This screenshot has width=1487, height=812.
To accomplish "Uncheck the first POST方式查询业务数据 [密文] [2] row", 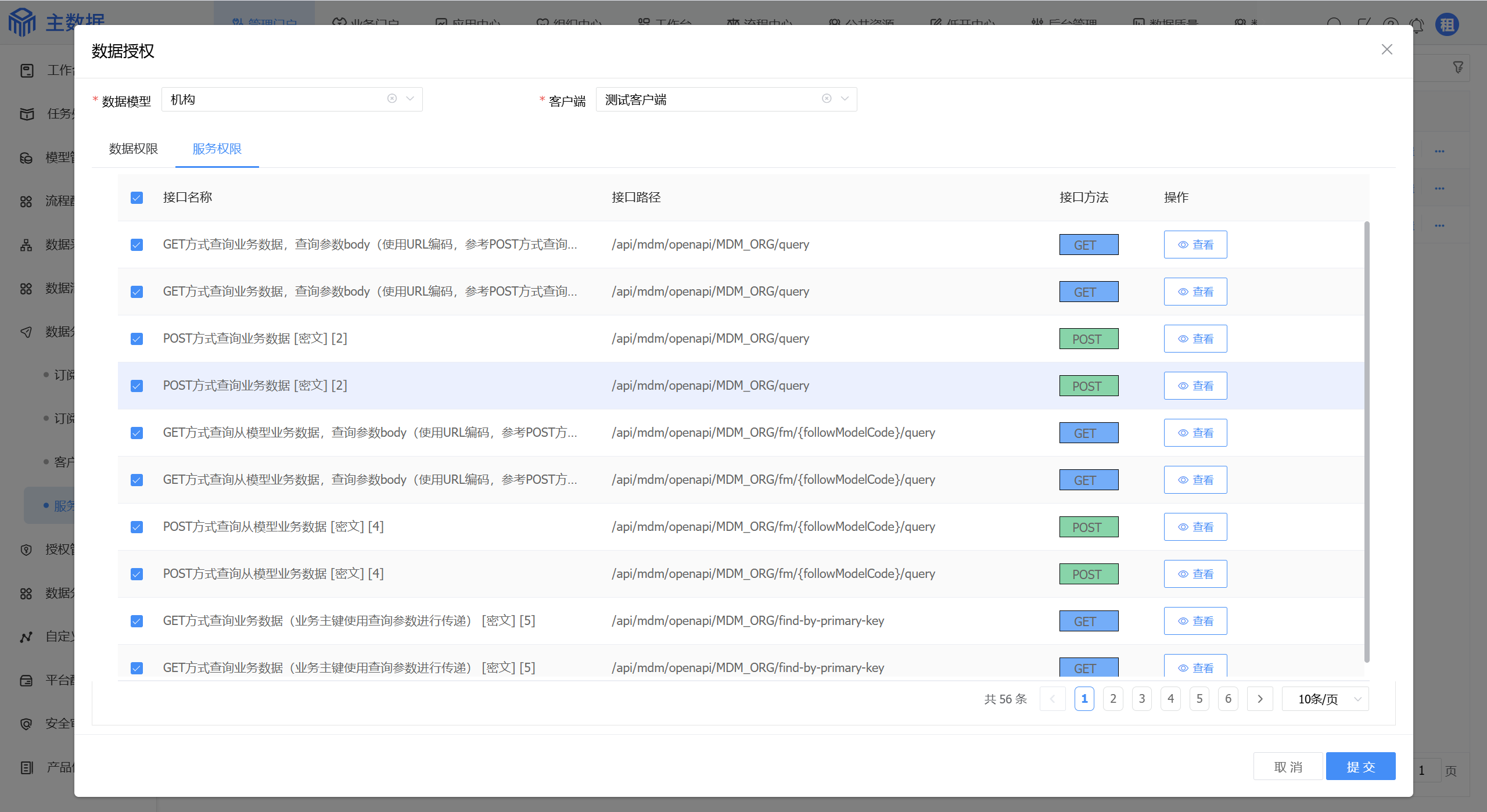I will pos(137,339).
